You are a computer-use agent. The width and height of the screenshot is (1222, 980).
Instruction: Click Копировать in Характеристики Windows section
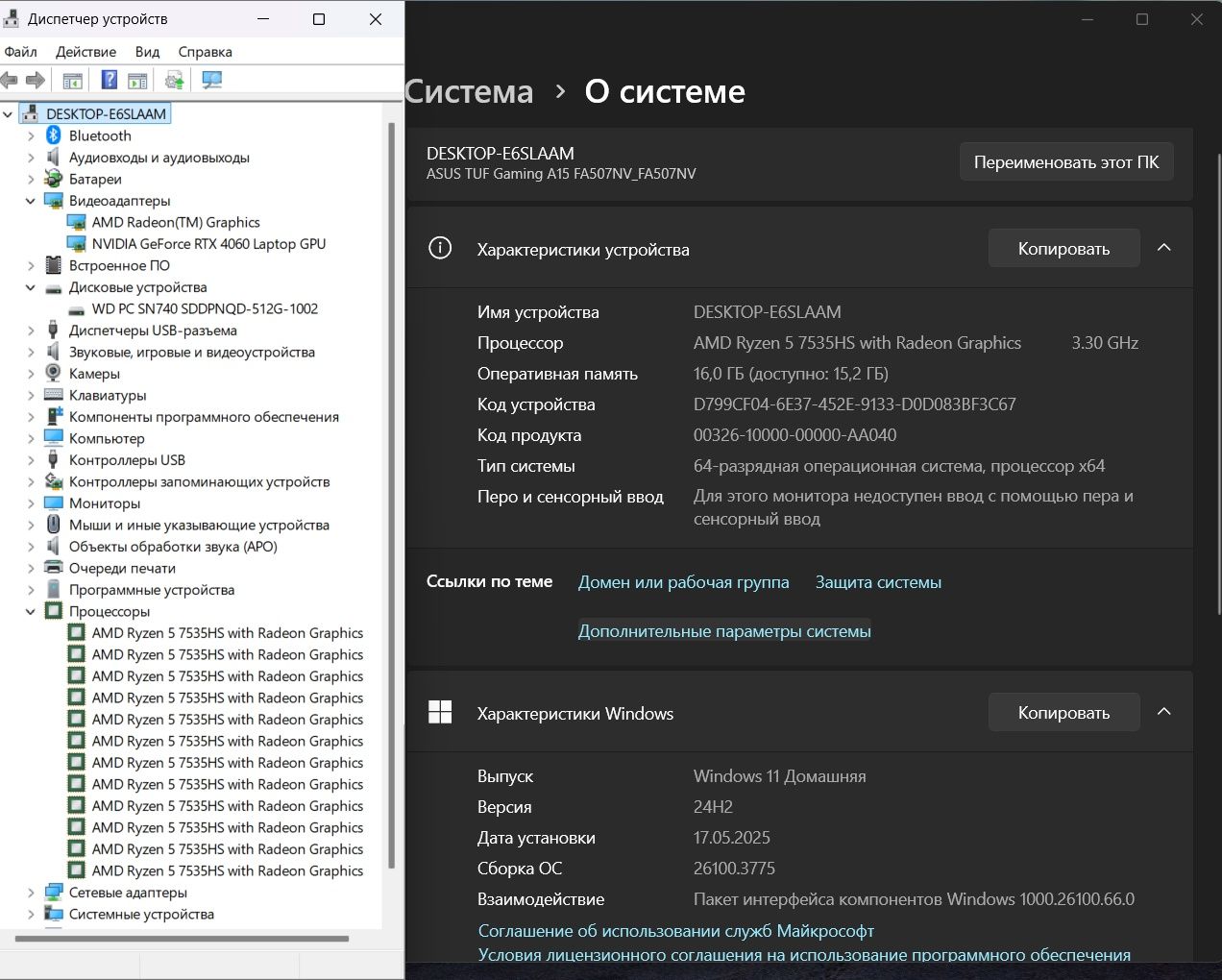(x=1063, y=713)
